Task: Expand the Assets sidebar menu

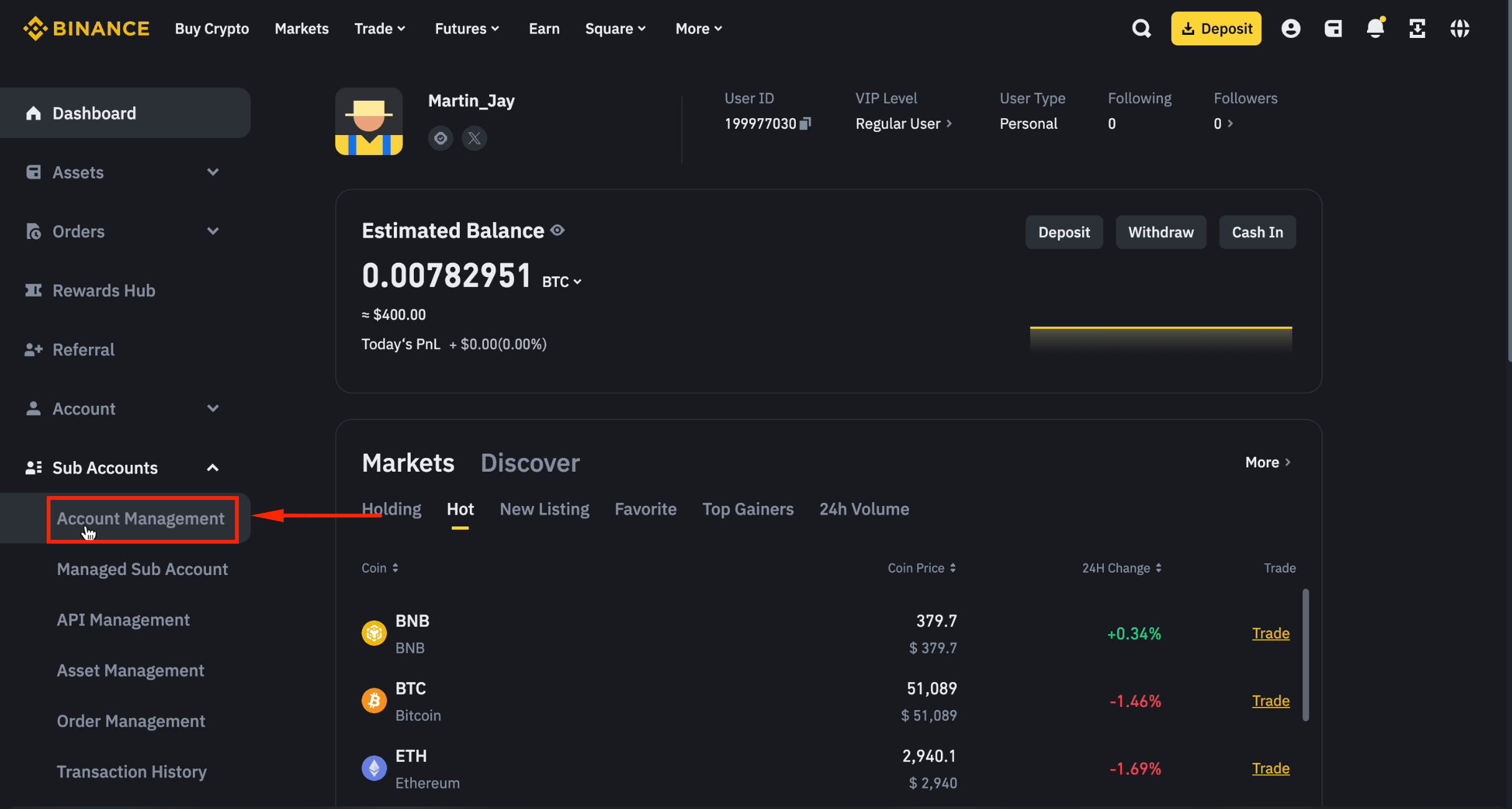Action: coord(213,172)
